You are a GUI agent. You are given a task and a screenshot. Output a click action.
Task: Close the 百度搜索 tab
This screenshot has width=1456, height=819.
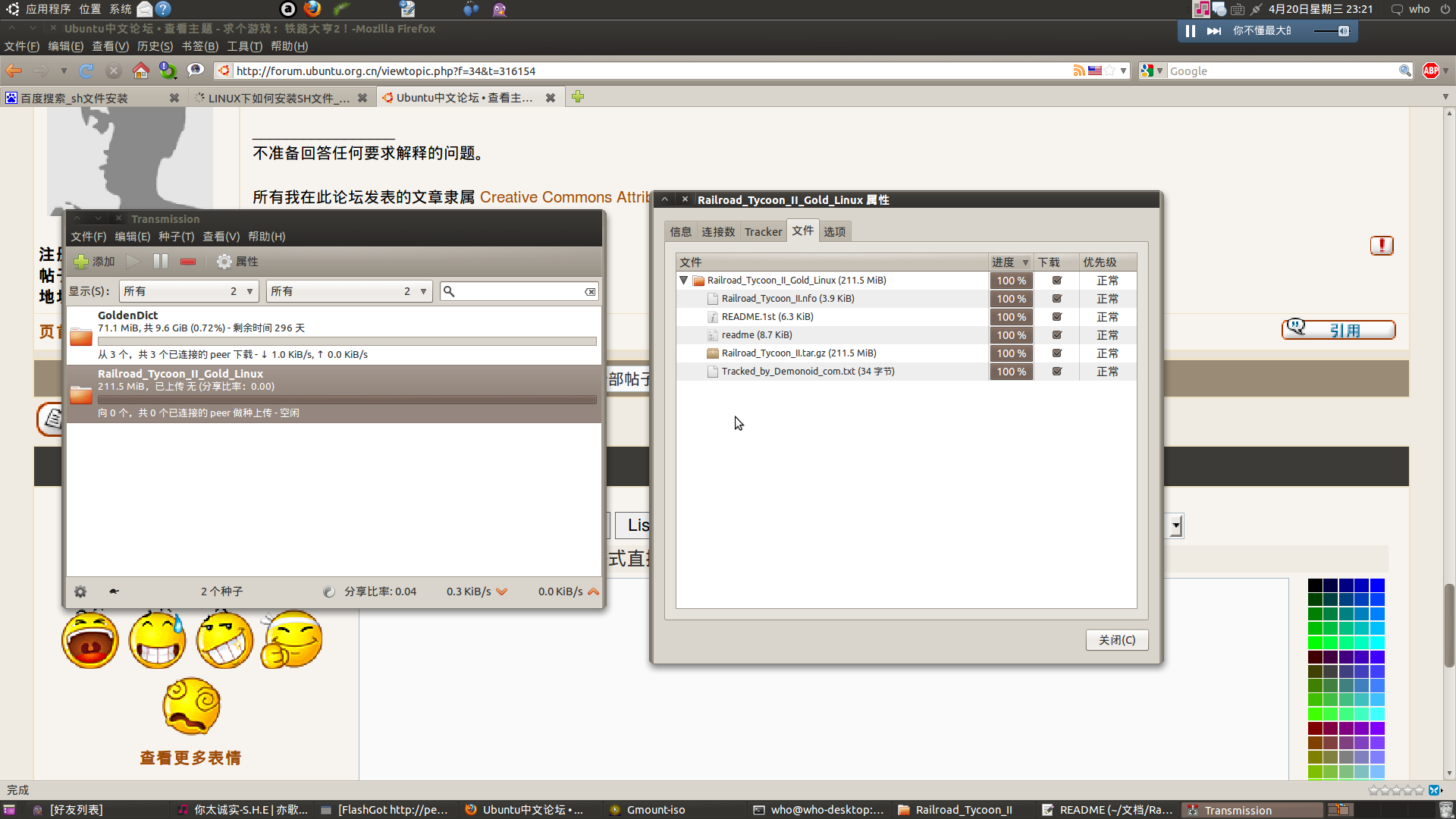[x=174, y=98]
